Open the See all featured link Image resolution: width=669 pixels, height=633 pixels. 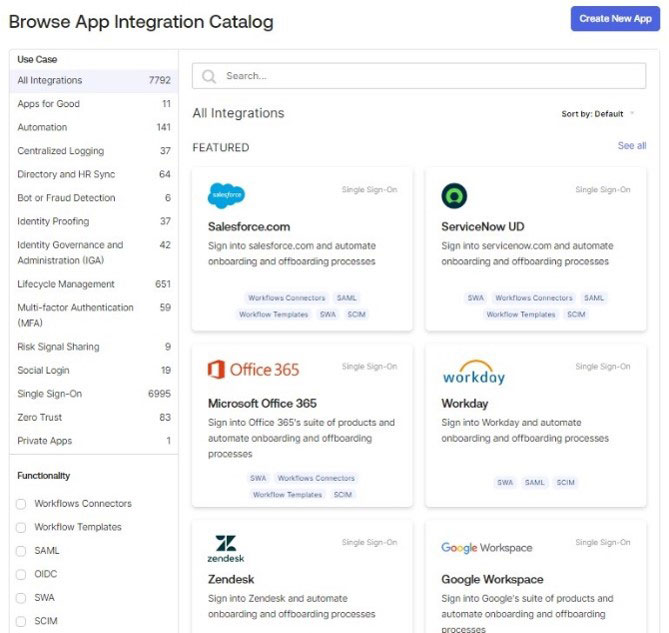pos(631,146)
